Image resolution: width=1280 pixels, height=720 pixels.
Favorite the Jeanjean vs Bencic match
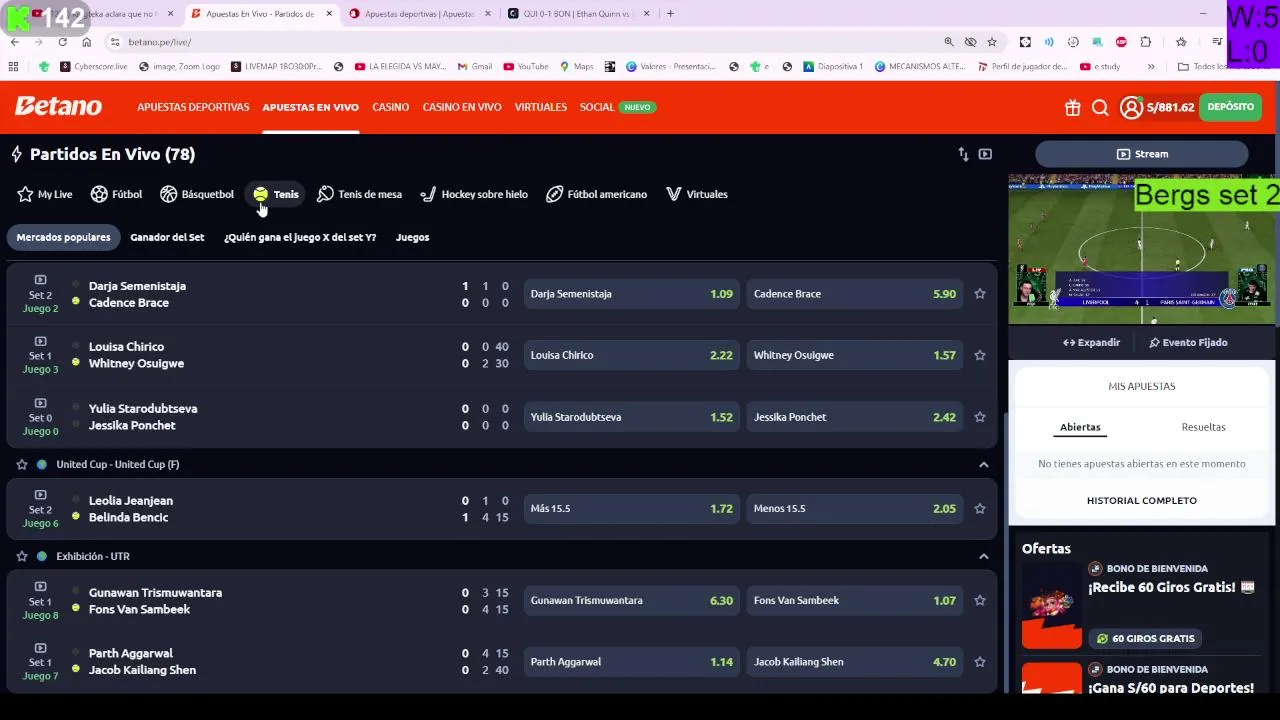(980, 509)
